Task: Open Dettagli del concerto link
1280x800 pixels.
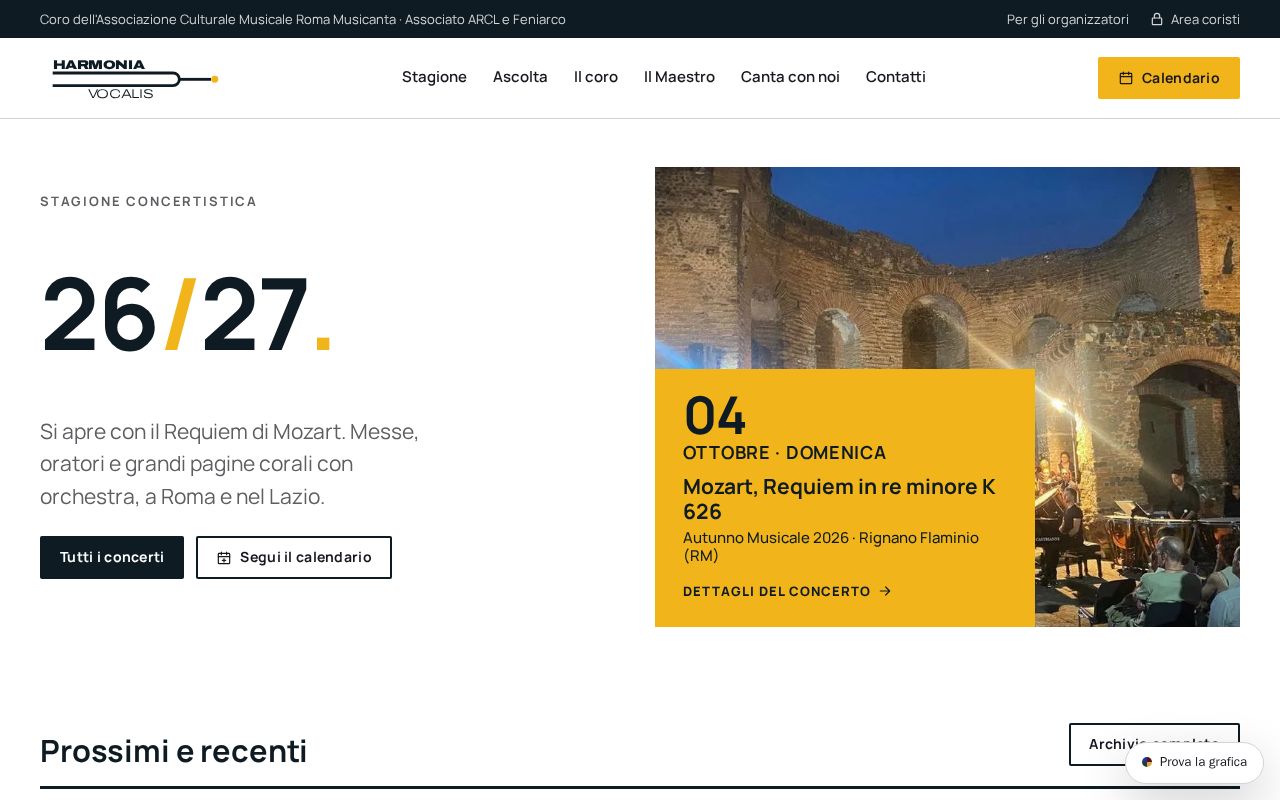Action: [x=787, y=591]
